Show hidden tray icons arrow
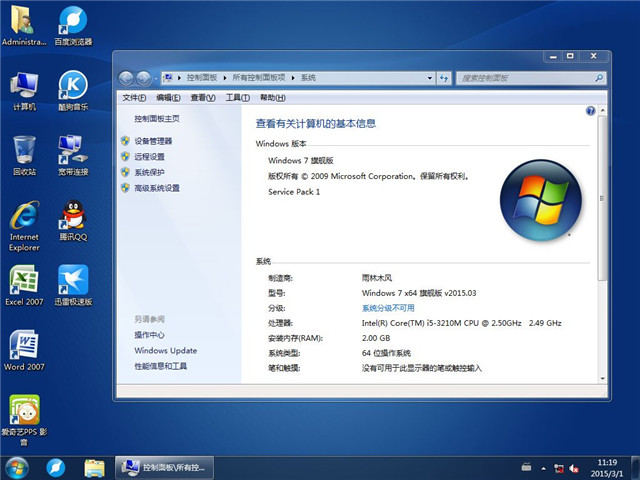 tap(544, 468)
